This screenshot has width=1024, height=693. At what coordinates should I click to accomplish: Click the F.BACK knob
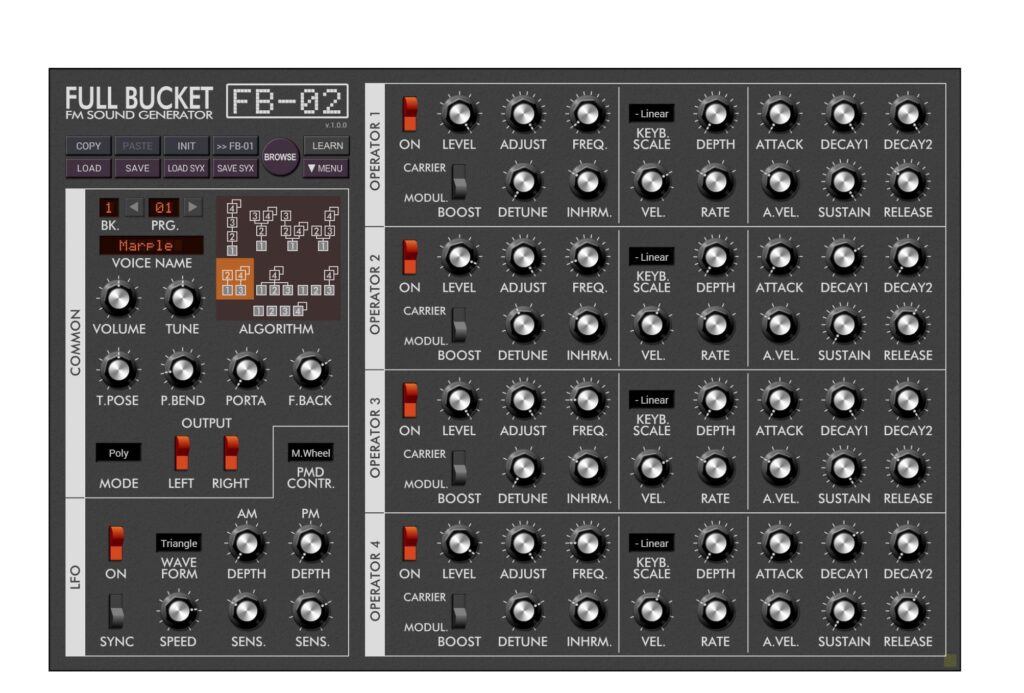pos(310,371)
